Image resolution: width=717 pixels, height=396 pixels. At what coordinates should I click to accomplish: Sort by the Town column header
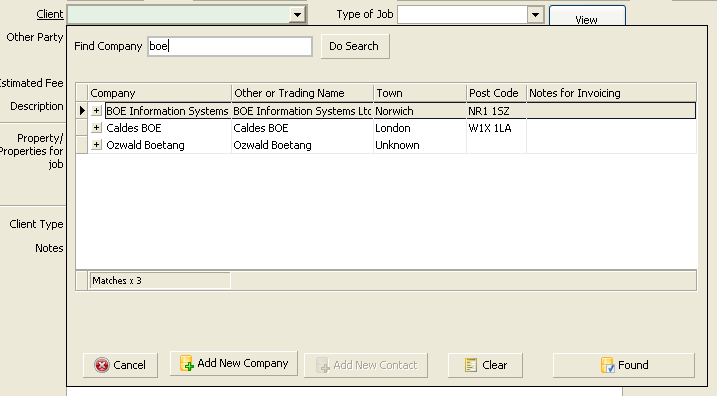tap(420, 93)
